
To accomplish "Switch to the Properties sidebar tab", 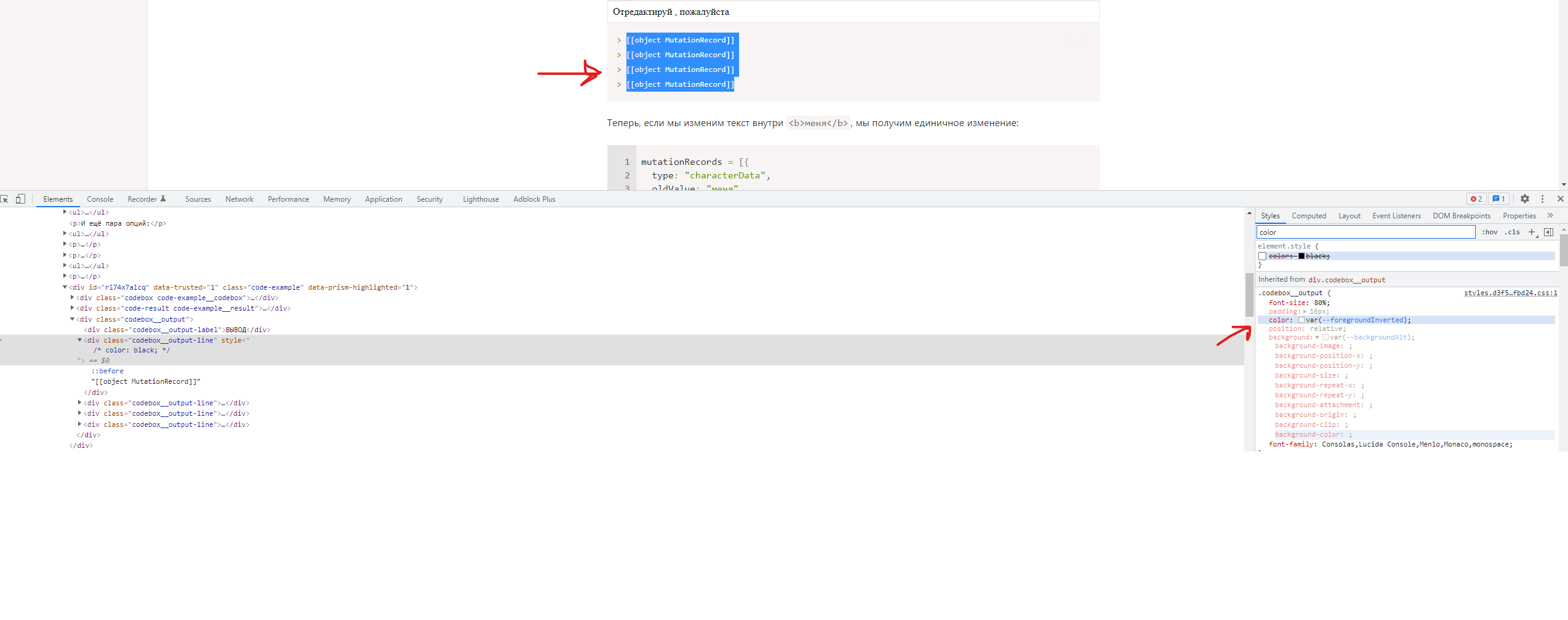I will (x=1519, y=216).
